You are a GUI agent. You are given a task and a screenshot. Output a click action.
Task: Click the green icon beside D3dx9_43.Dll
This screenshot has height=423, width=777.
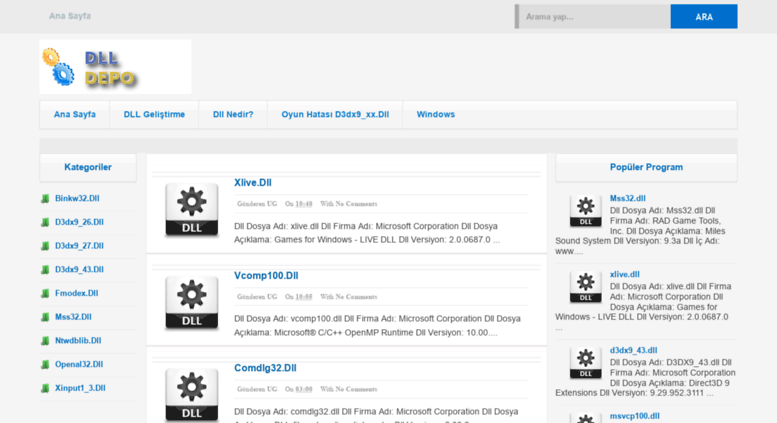click(45, 270)
